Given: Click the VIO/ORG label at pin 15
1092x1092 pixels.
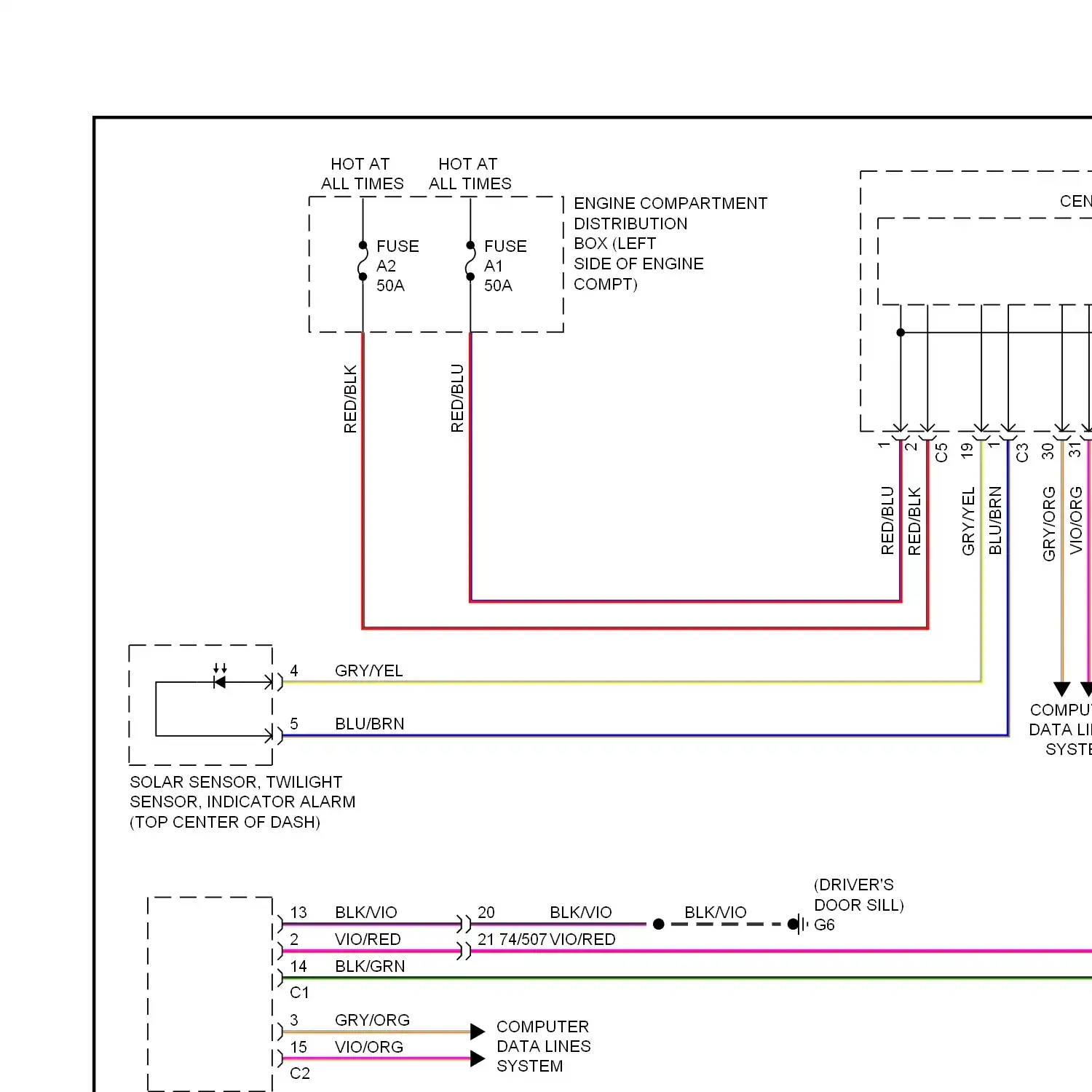Looking at the screenshot, I should click(369, 1047).
